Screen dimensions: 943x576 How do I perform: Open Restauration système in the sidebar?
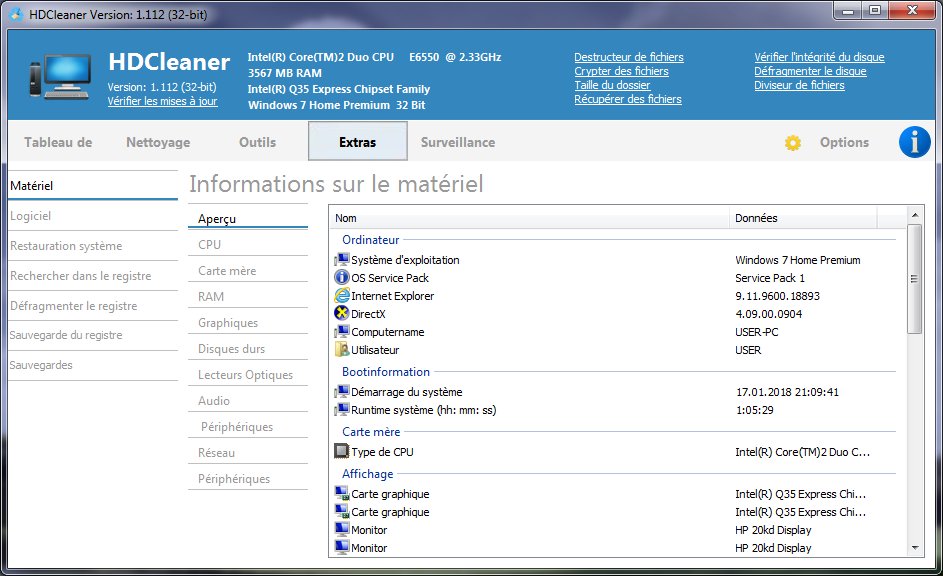[x=93, y=246]
